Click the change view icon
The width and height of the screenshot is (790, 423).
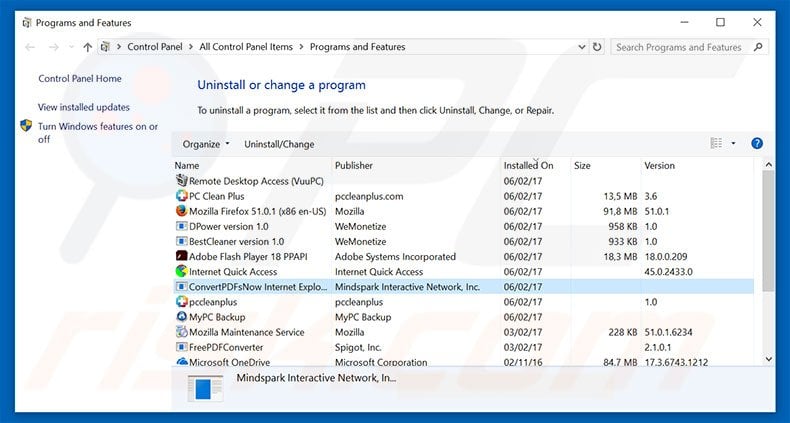click(716, 144)
